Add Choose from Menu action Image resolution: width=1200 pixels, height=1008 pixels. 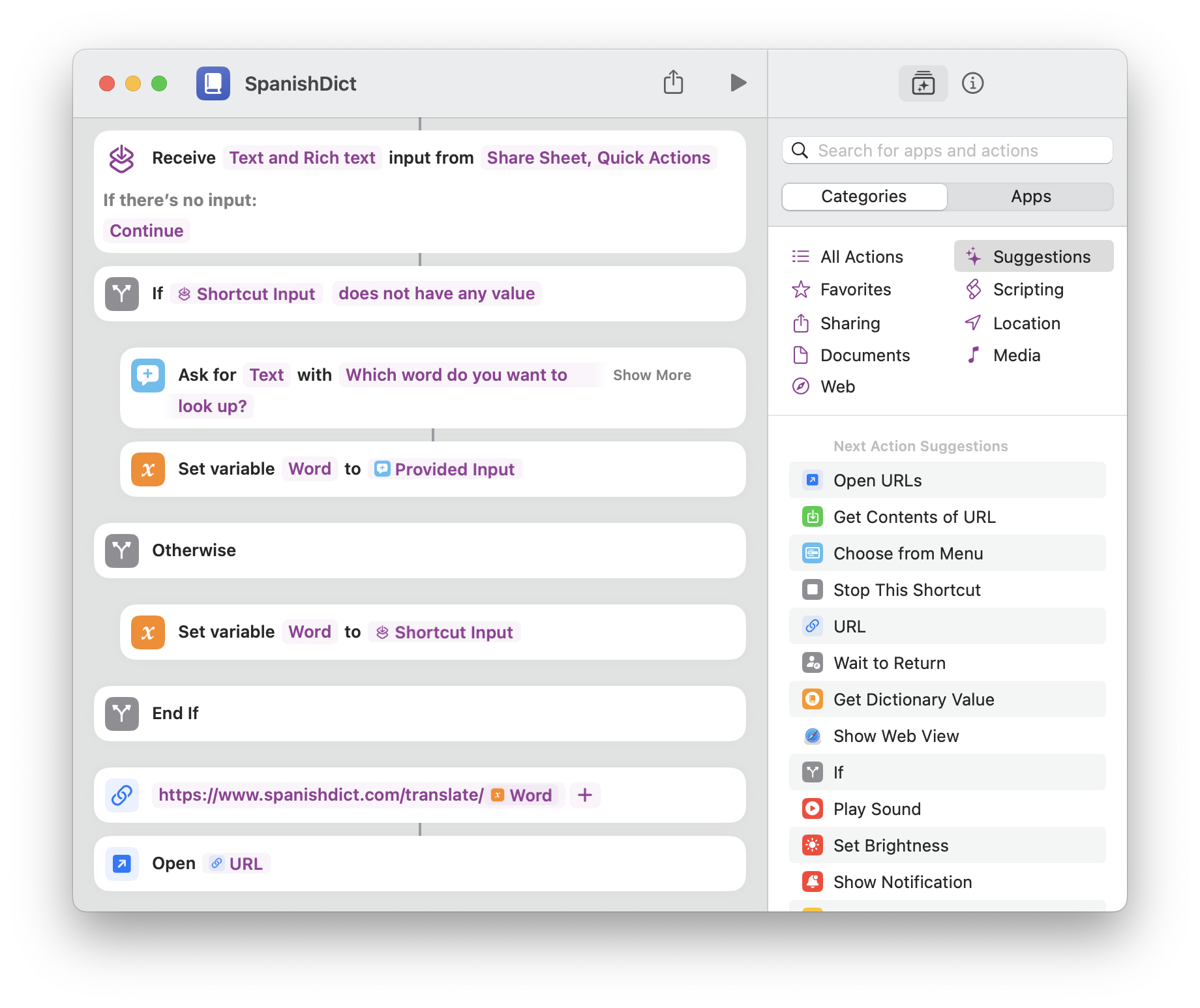(947, 554)
